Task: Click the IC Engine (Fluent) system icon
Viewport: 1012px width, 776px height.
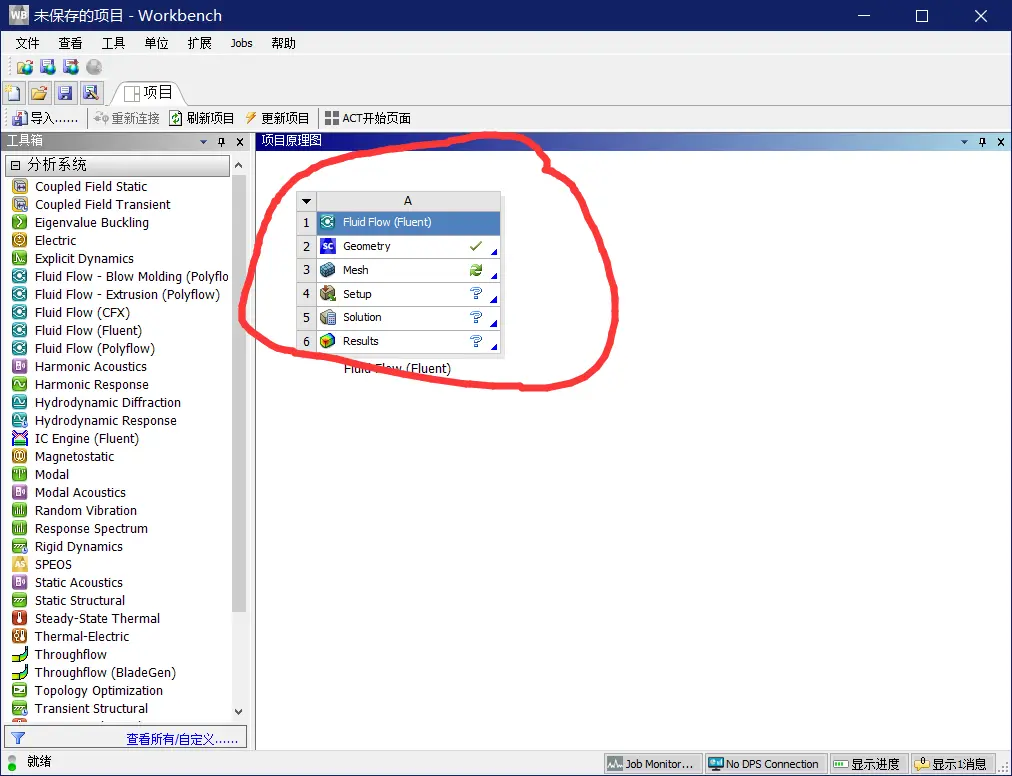Action: (20, 438)
